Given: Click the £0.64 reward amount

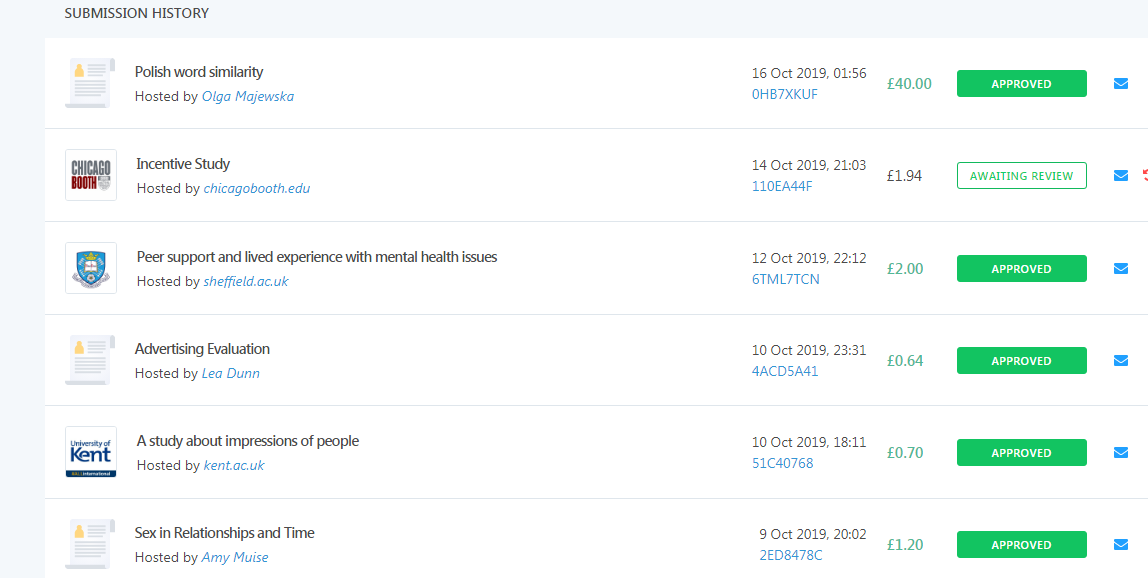Looking at the screenshot, I should tap(905, 360).
